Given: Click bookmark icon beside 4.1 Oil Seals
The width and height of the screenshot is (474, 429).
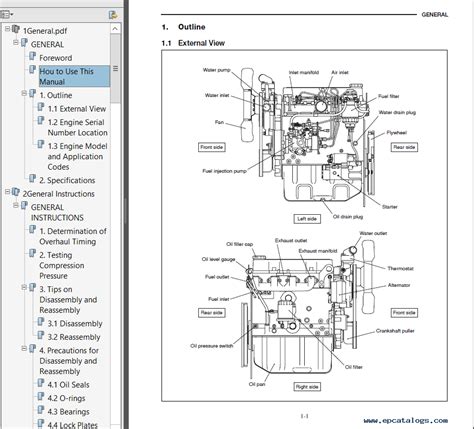Looking at the screenshot, I should point(41,383).
